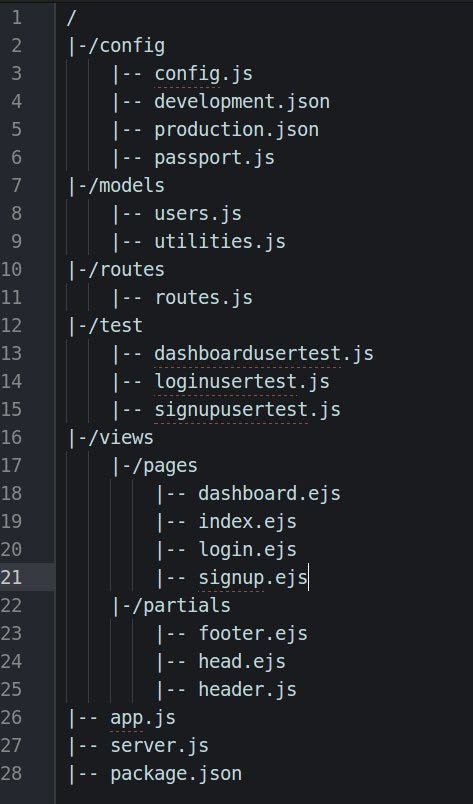This screenshot has width=473, height=804.
Task: Place cursor at loginusertest.js
Action: click(242, 381)
